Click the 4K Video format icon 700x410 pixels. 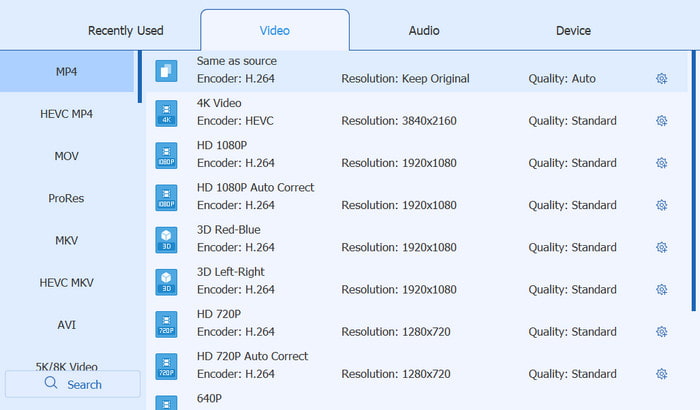click(x=166, y=113)
